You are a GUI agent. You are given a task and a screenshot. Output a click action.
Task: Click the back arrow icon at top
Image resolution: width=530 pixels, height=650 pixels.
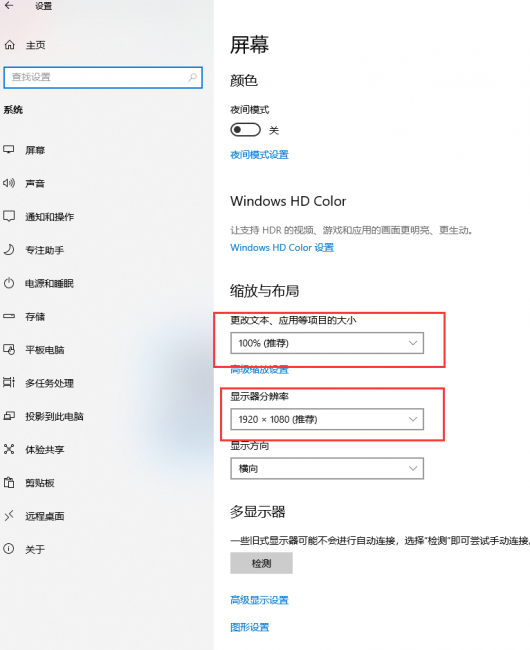9,5
